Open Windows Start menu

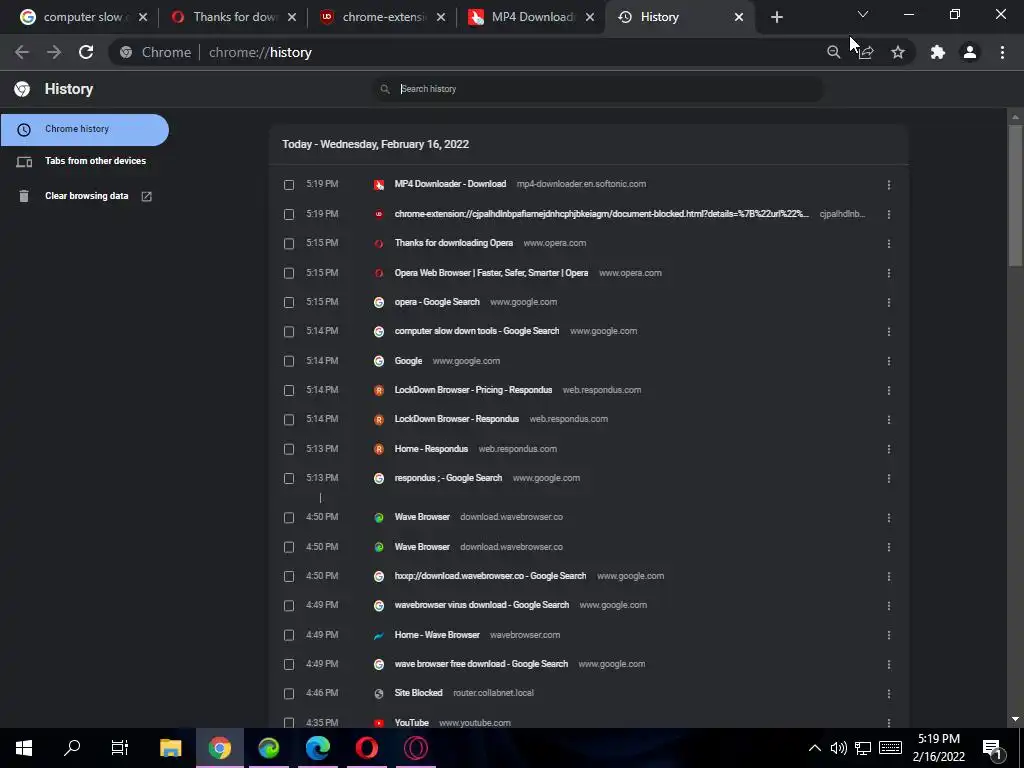coord(24,748)
